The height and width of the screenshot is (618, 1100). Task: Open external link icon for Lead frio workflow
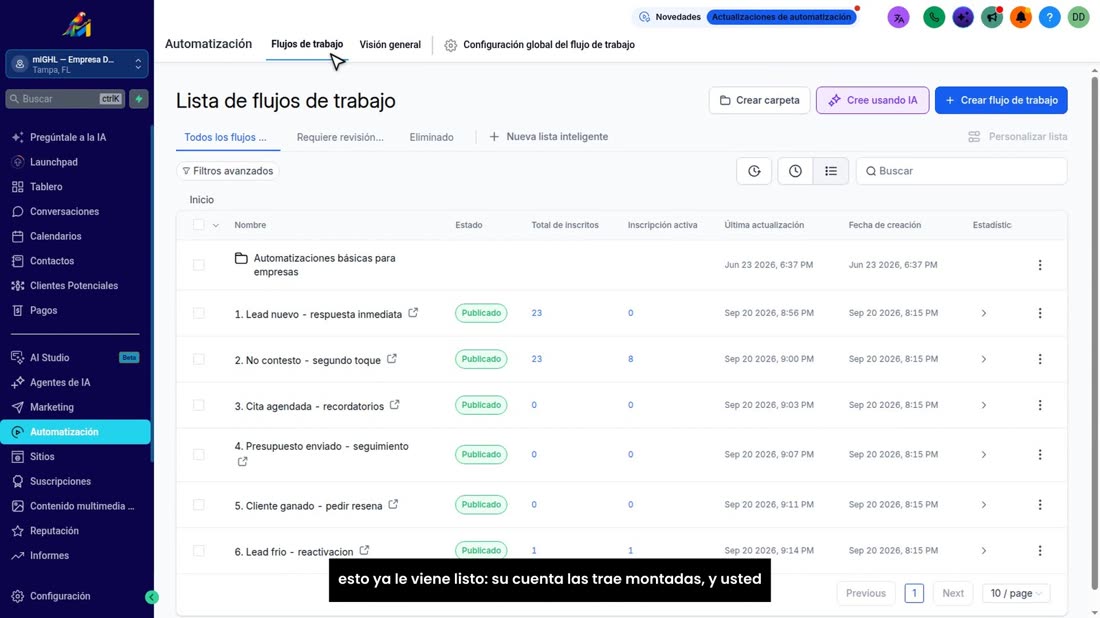pyautogui.click(x=364, y=551)
